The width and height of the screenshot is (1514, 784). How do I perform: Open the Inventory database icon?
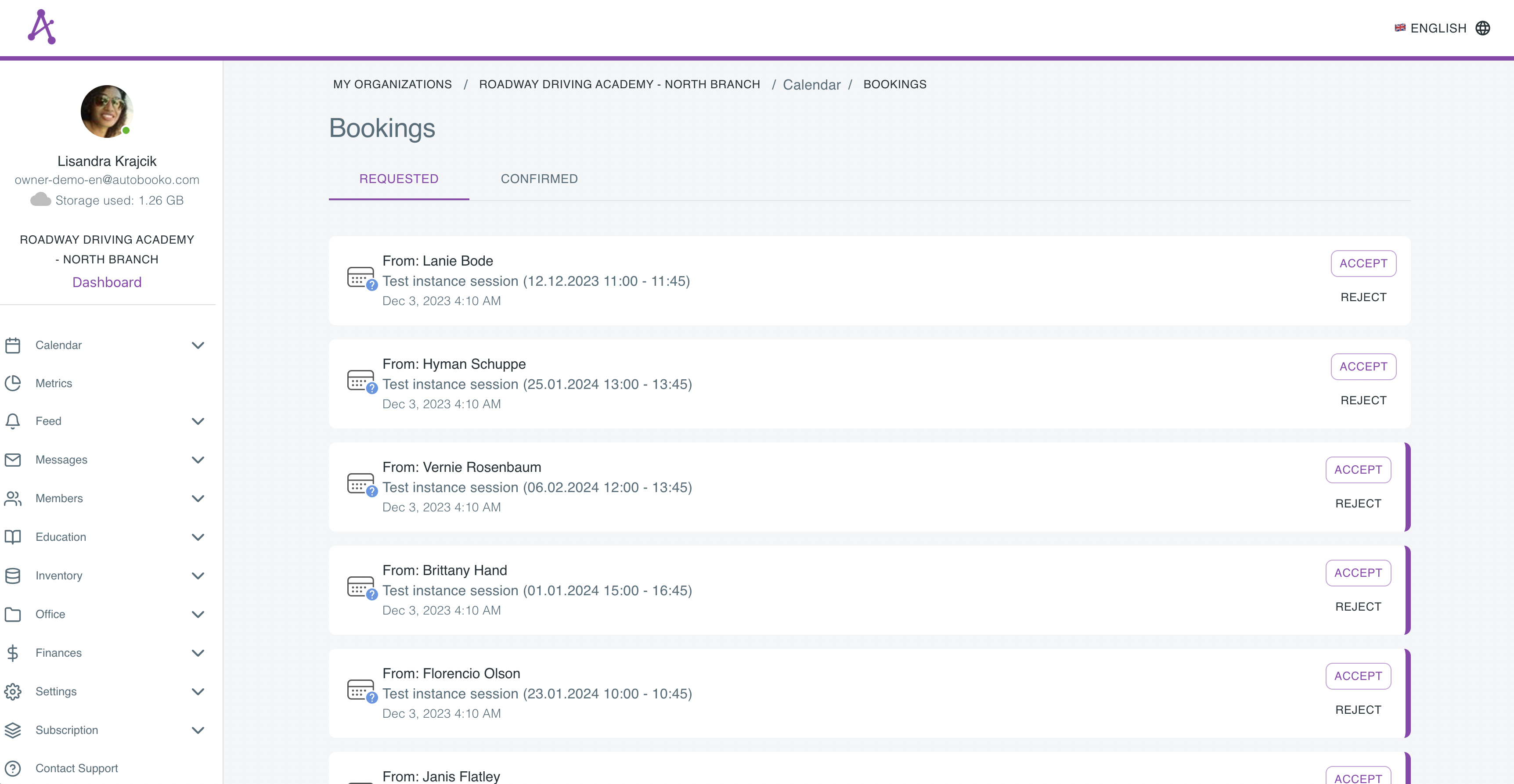[x=13, y=575]
